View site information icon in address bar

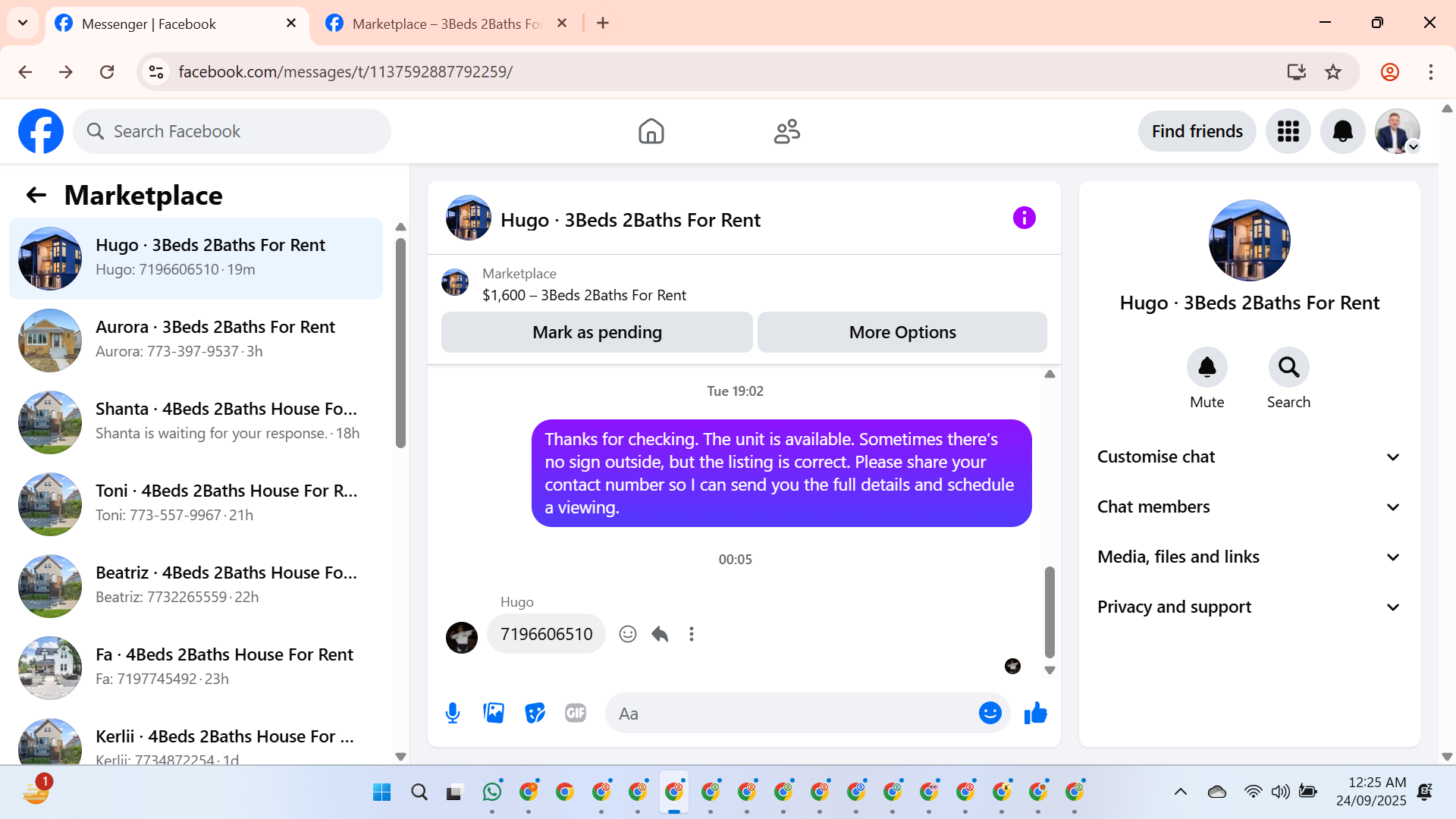pos(156,72)
